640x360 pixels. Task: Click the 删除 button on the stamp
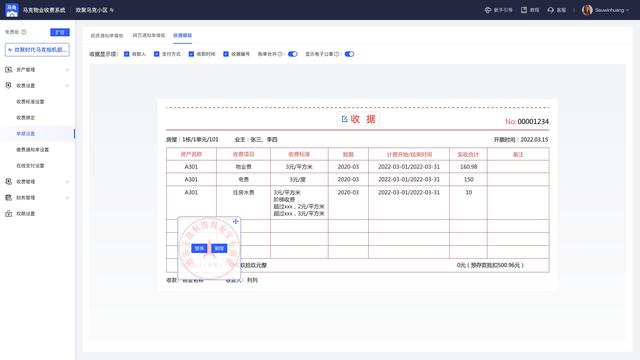pos(219,248)
